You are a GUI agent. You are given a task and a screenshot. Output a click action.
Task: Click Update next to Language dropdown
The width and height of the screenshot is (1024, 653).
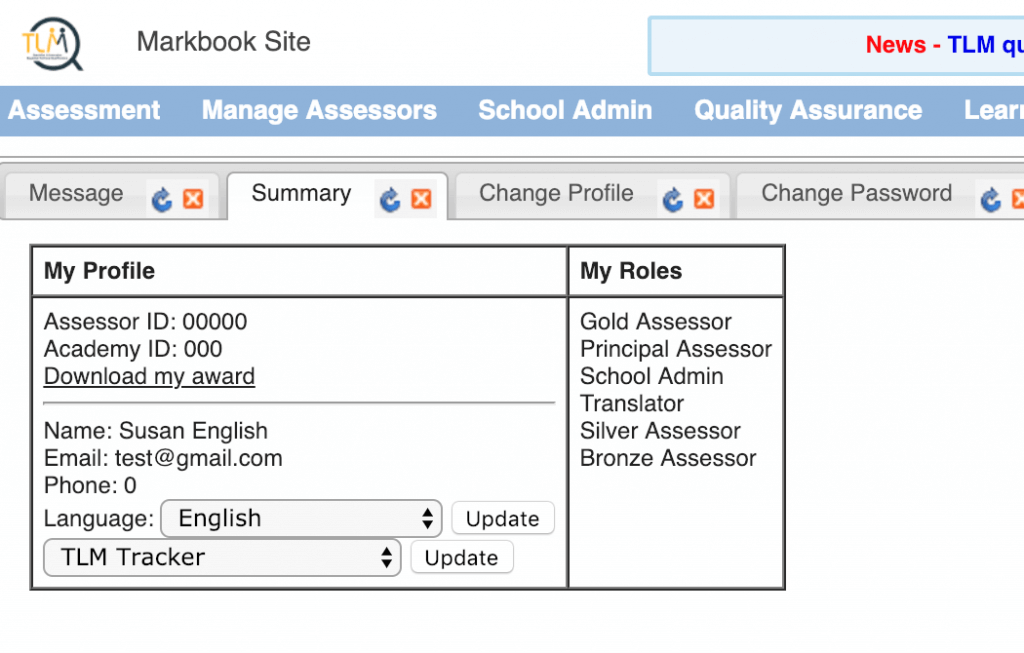click(503, 518)
